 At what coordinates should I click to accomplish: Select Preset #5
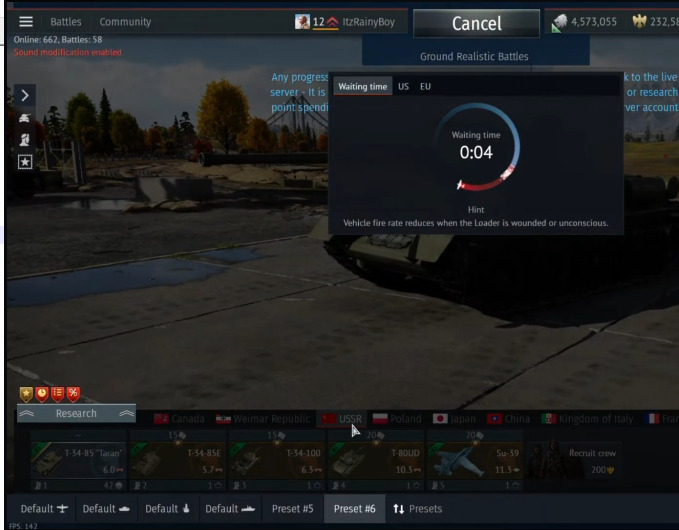click(292, 508)
